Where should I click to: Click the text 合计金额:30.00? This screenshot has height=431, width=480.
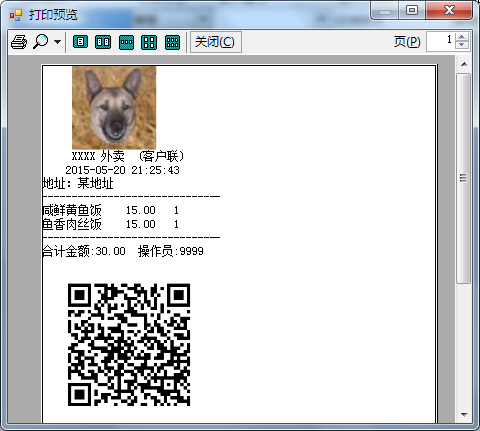click(x=84, y=251)
